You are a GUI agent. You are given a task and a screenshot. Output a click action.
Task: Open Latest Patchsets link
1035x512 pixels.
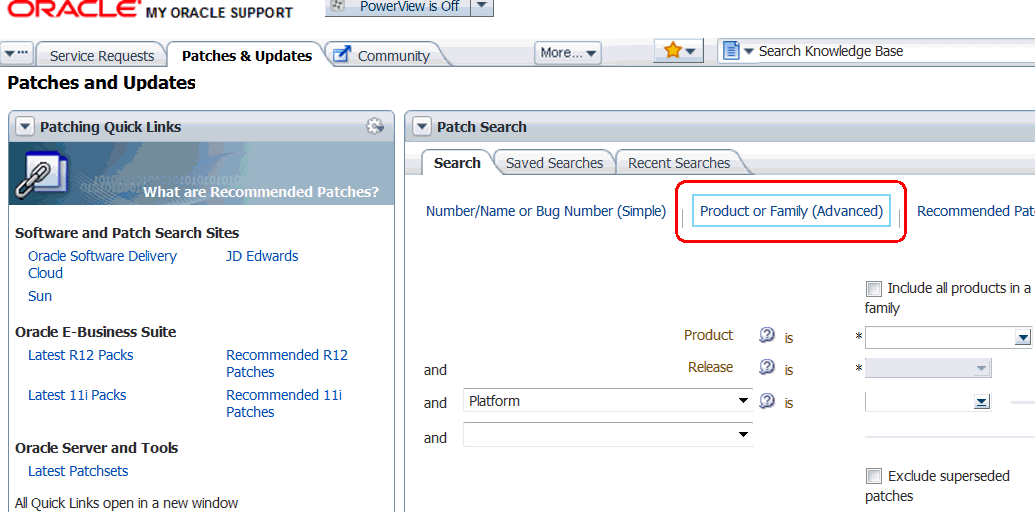tap(78, 471)
